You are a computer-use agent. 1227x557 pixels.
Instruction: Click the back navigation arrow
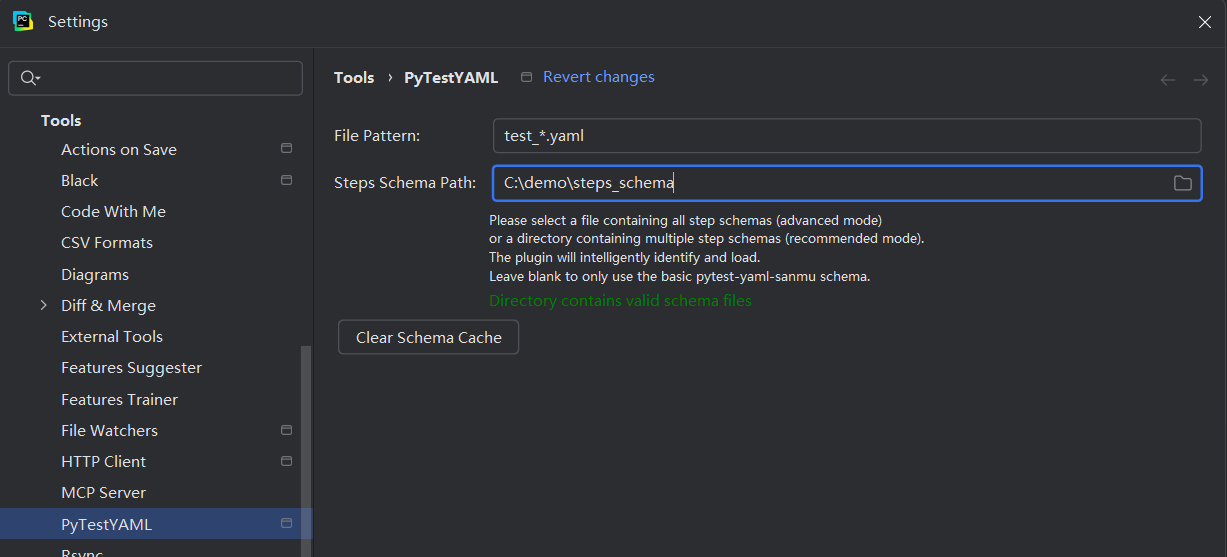[x=1167, y=80]
